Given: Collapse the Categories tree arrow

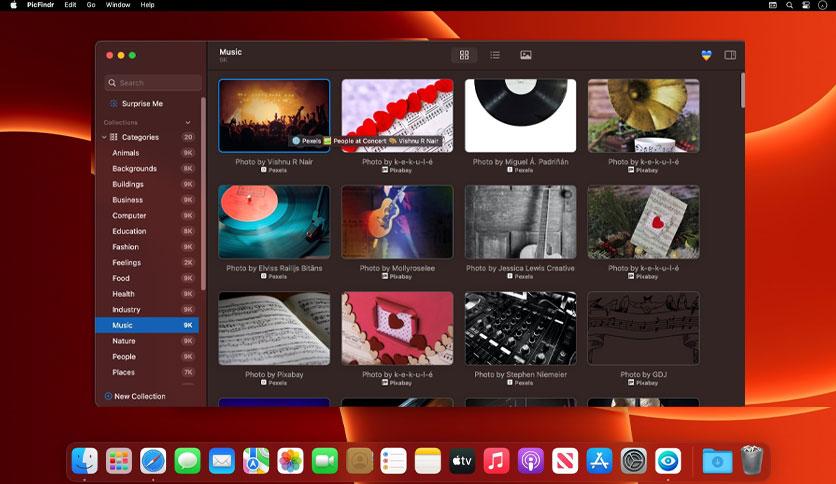Looking at the screenshot, I should point(104,137).
